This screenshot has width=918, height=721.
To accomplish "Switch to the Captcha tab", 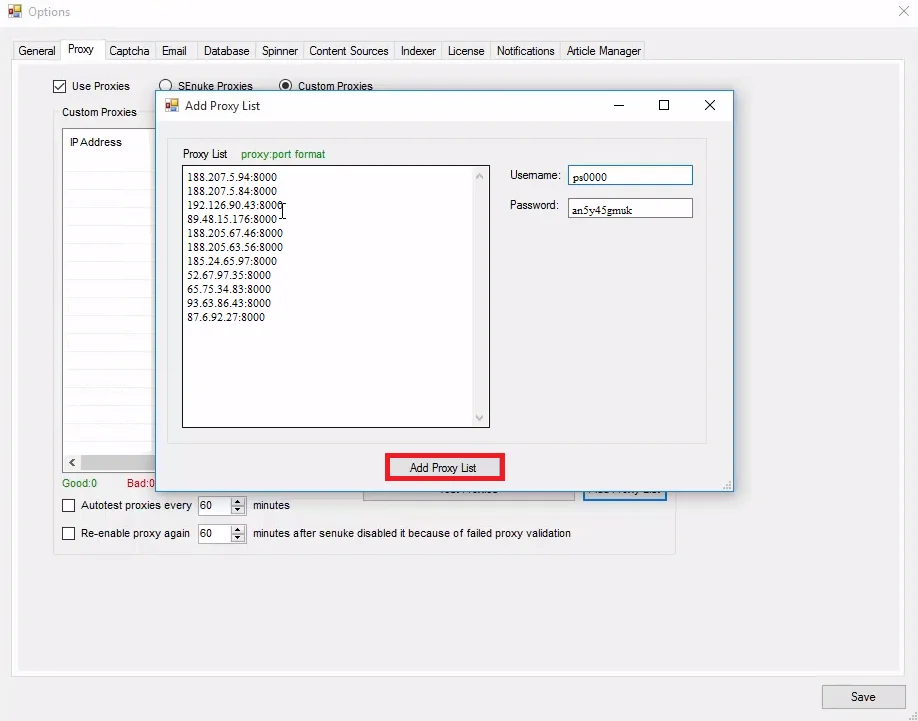I will click(x=129, y=51).
